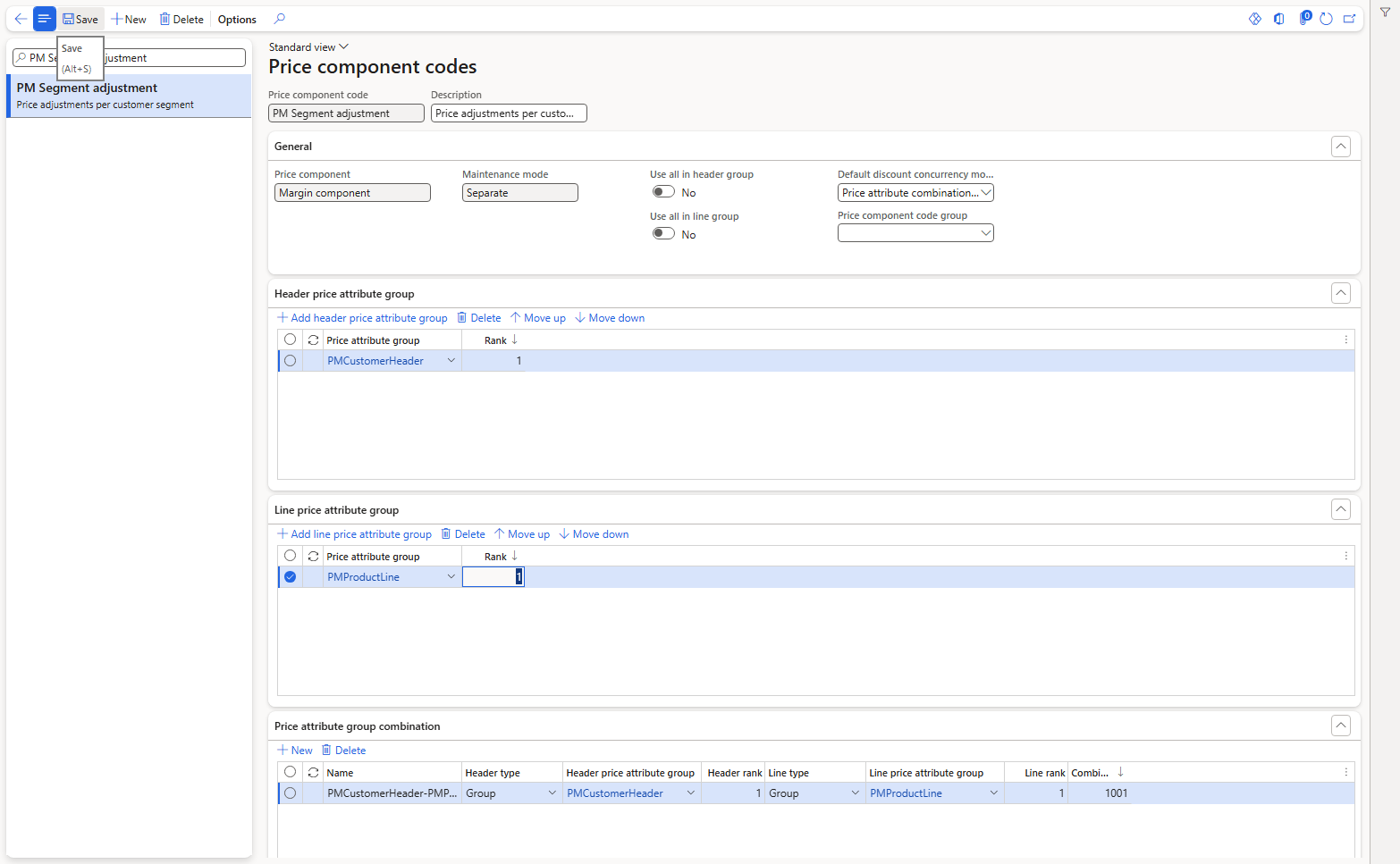Select all rows in header group grid
The height and width of the screenshot is (864, 1400).
[290, 340]
